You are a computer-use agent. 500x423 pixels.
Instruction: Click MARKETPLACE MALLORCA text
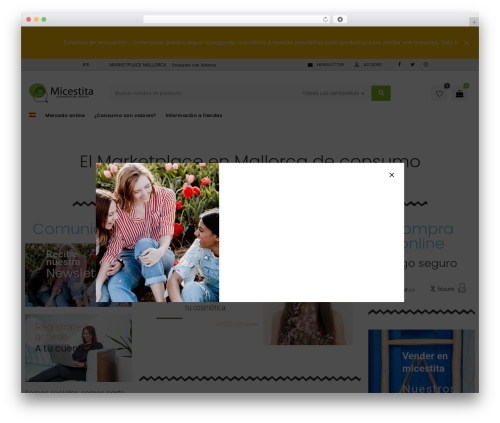[137, 65]
